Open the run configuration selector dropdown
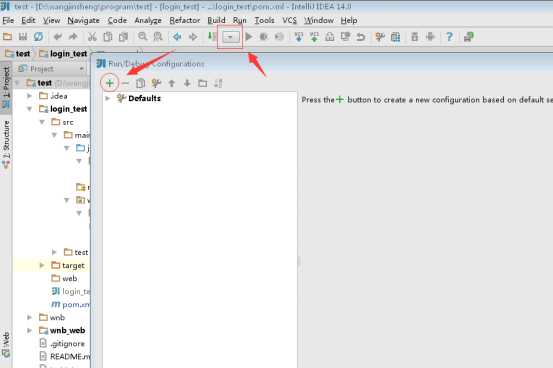 [230, 37]
